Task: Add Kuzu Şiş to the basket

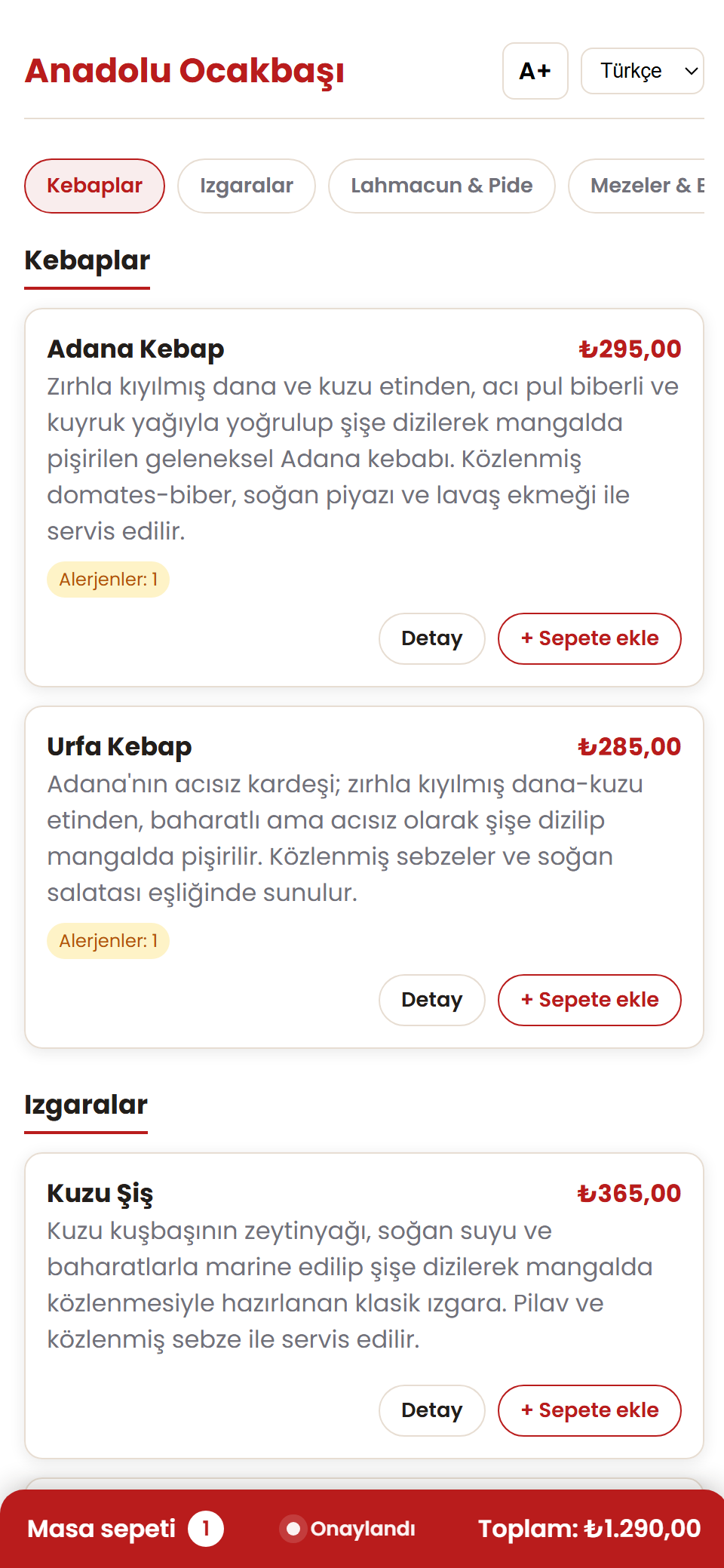Action: click(x=590, y=1410)
